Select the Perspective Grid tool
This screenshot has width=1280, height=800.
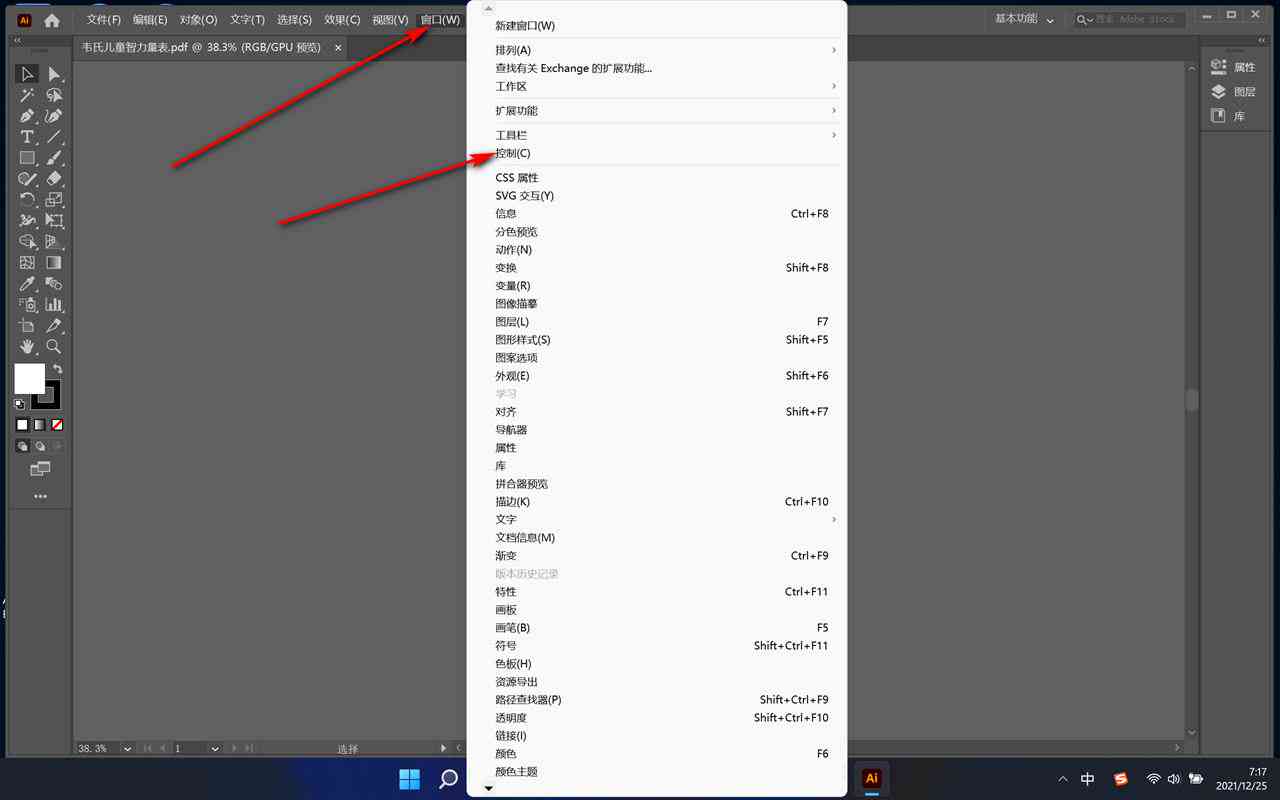54,242
